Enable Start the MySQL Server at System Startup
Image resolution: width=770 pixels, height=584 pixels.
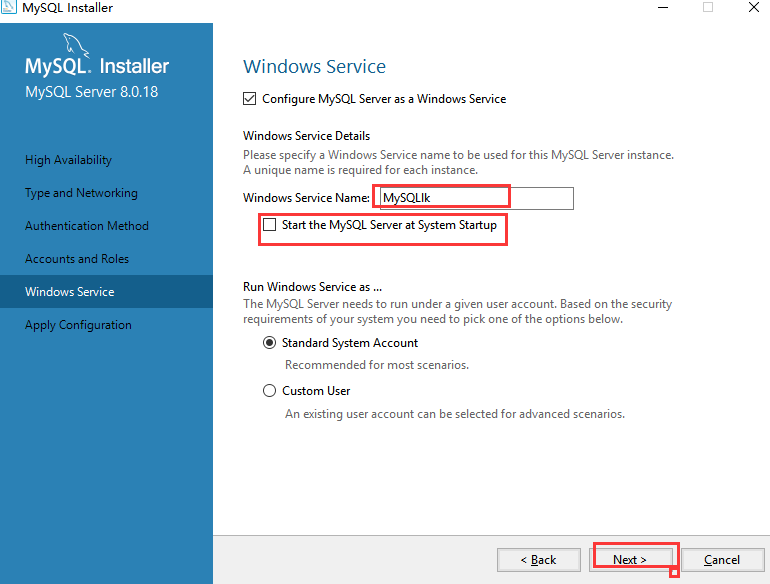click(270, 225)
